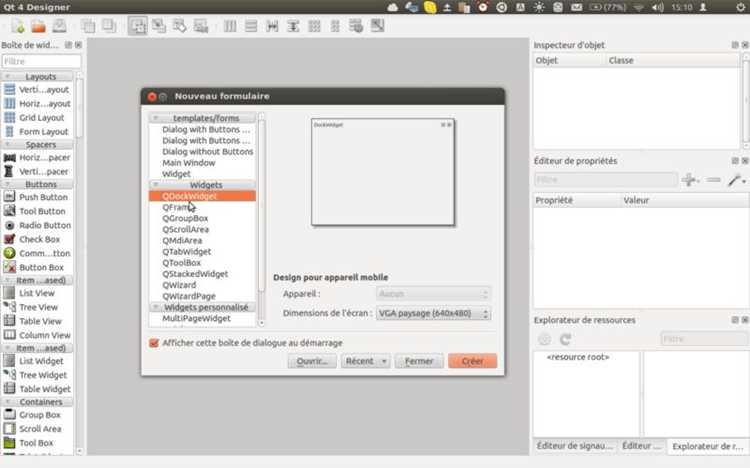Select Main Window template
This screenshot has height=468, width=750.
188,163
